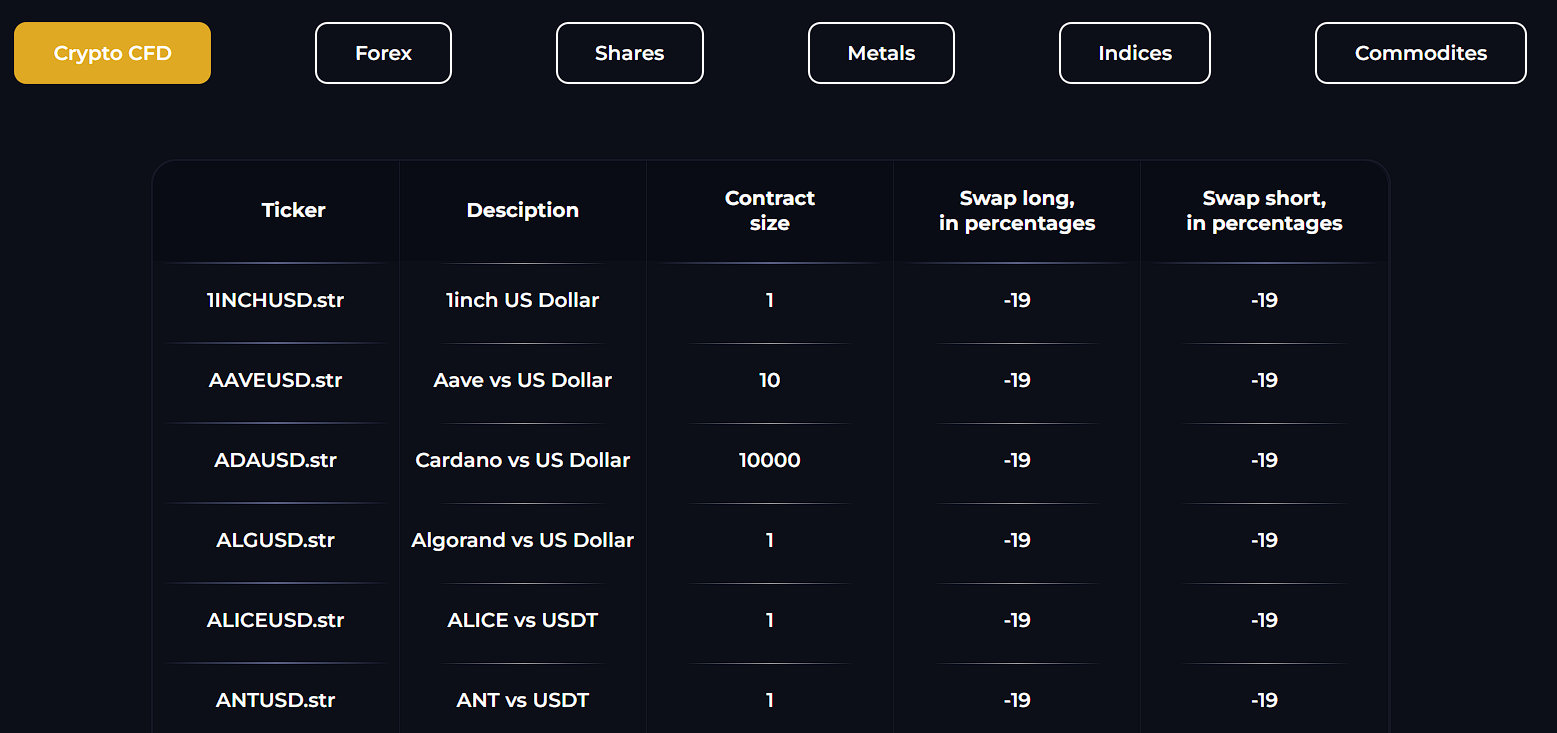Select the ADAUSD.str ticker cell
Viewport: 1557px width, 733px height.
point(276,460)
